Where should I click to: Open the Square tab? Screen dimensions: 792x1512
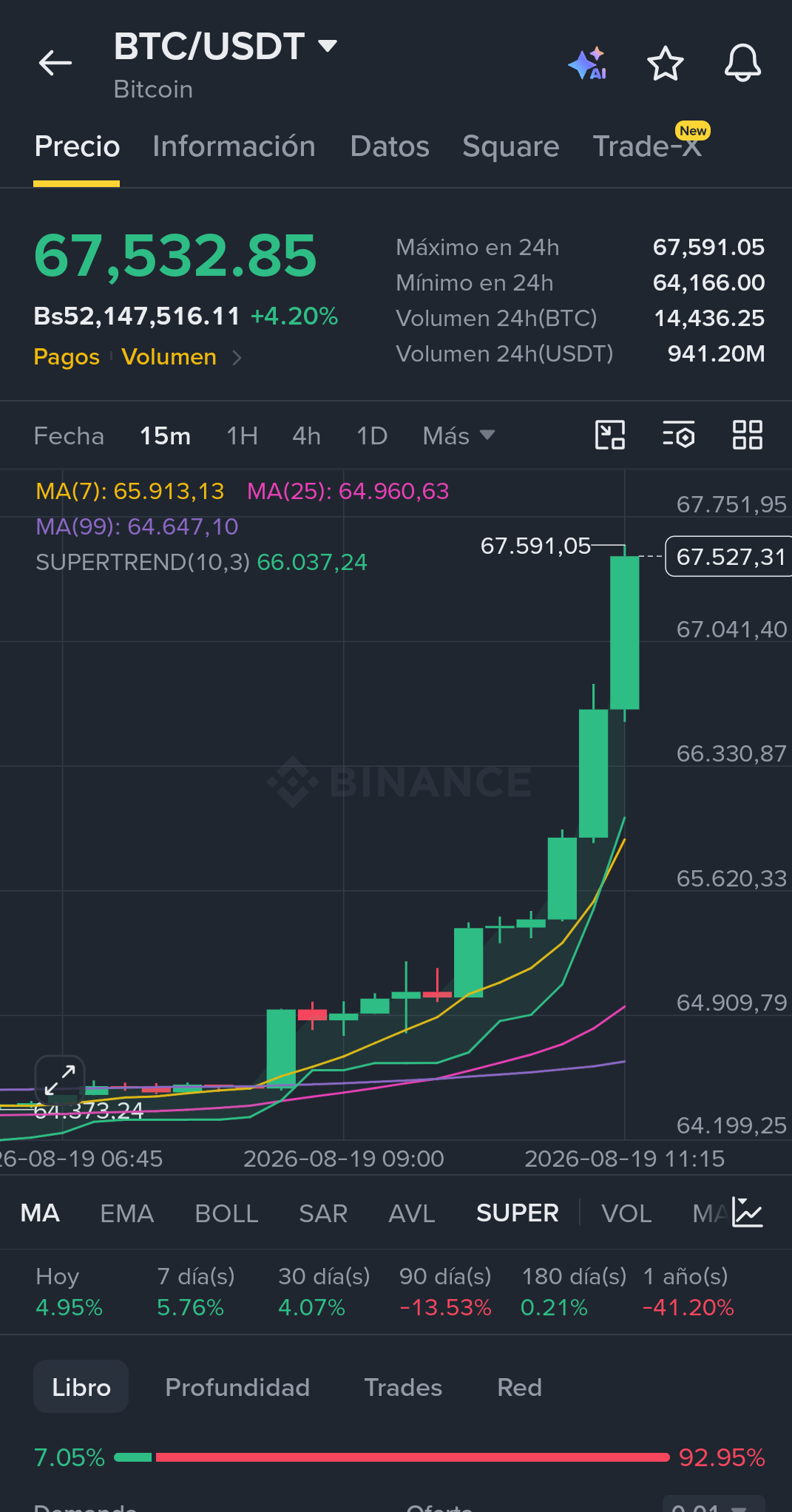[511, 146]
